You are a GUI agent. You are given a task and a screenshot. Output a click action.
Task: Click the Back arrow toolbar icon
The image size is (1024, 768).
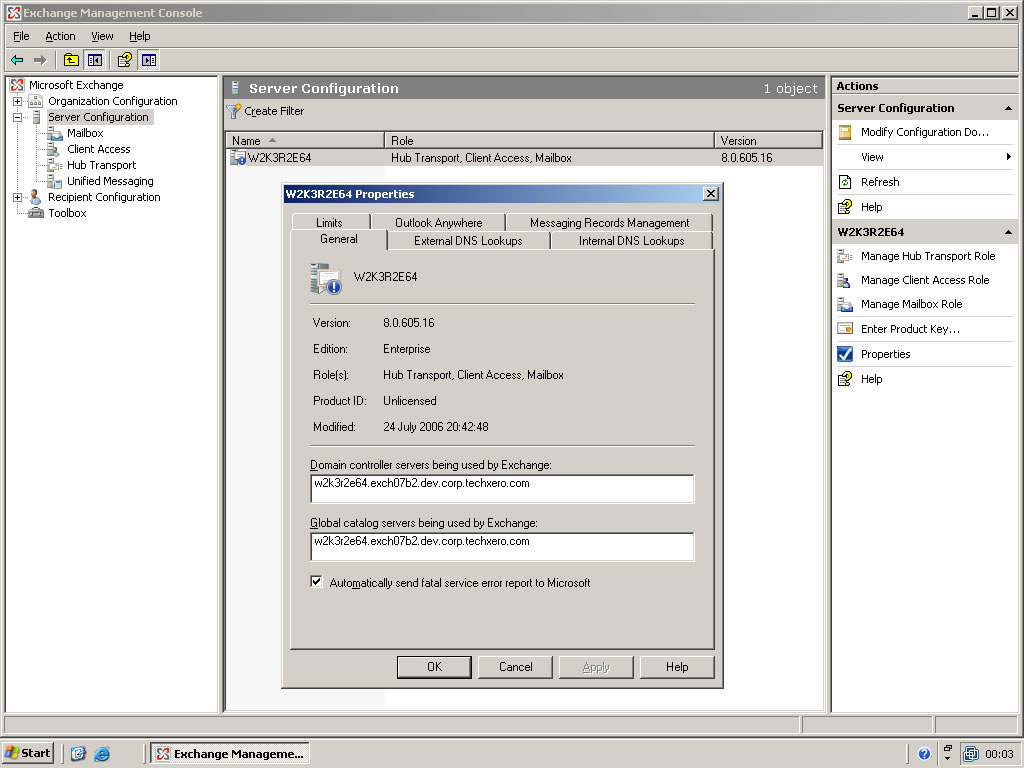(x=17, y=60)
